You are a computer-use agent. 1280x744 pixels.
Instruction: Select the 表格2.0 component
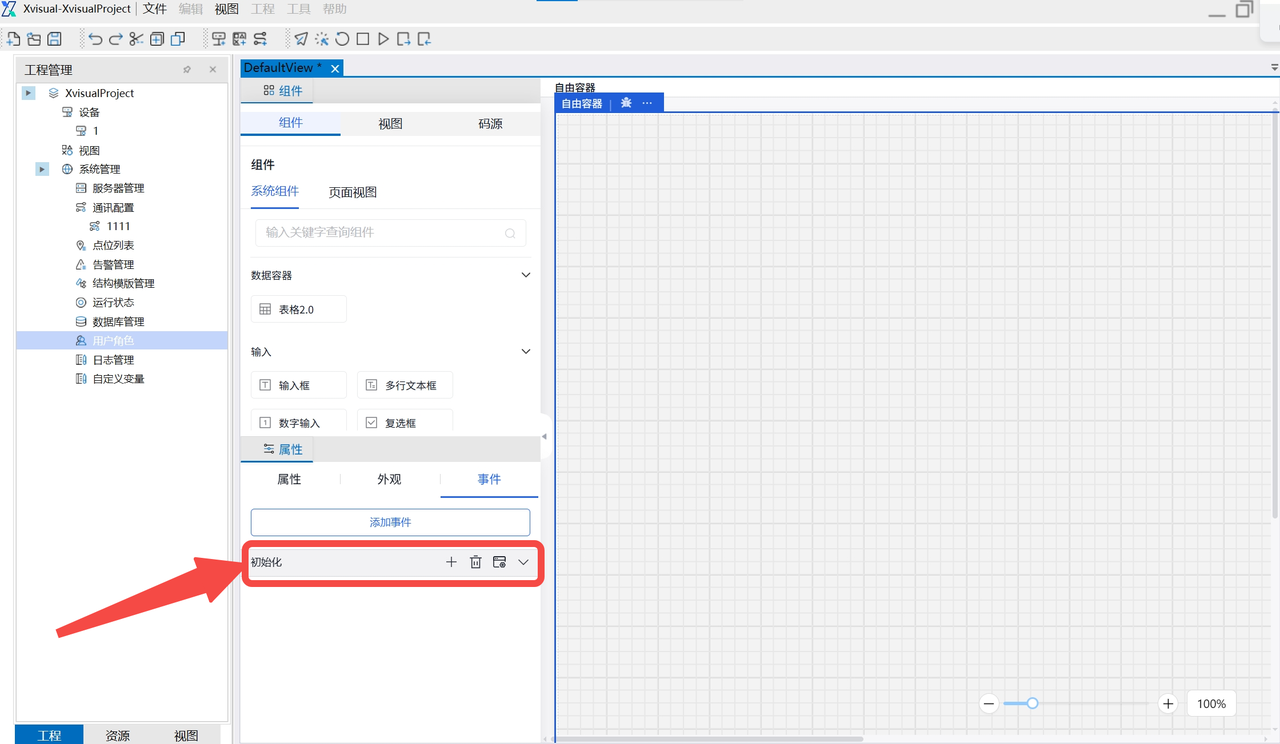coord(299,309)
